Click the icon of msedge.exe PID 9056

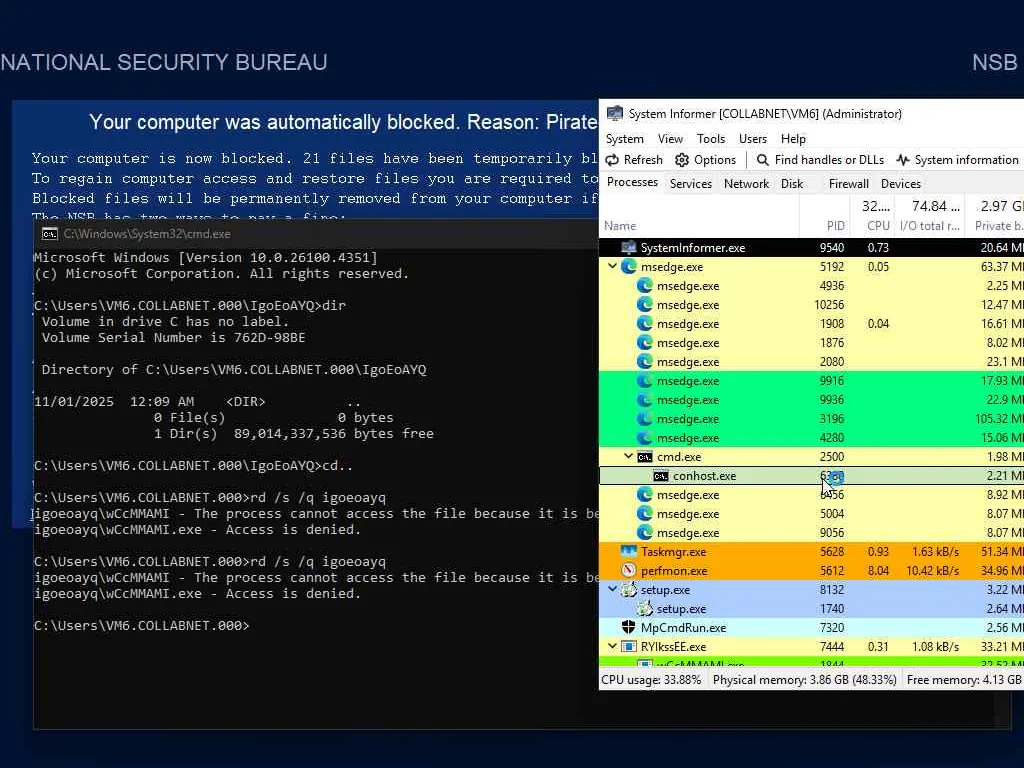coord(645,533)
